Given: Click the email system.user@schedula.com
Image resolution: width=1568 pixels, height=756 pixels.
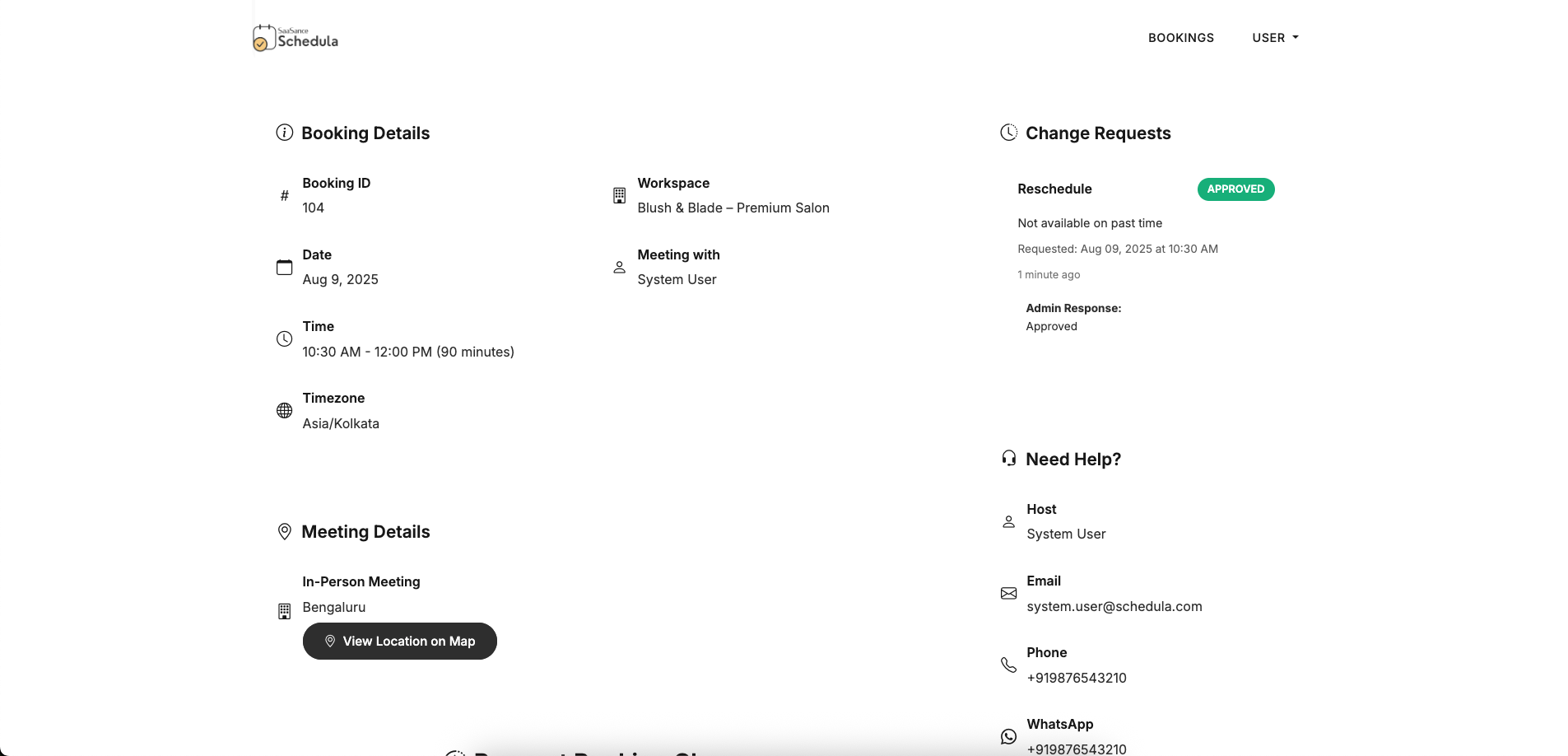Looking at the screenshot, I should [1114, 606].
